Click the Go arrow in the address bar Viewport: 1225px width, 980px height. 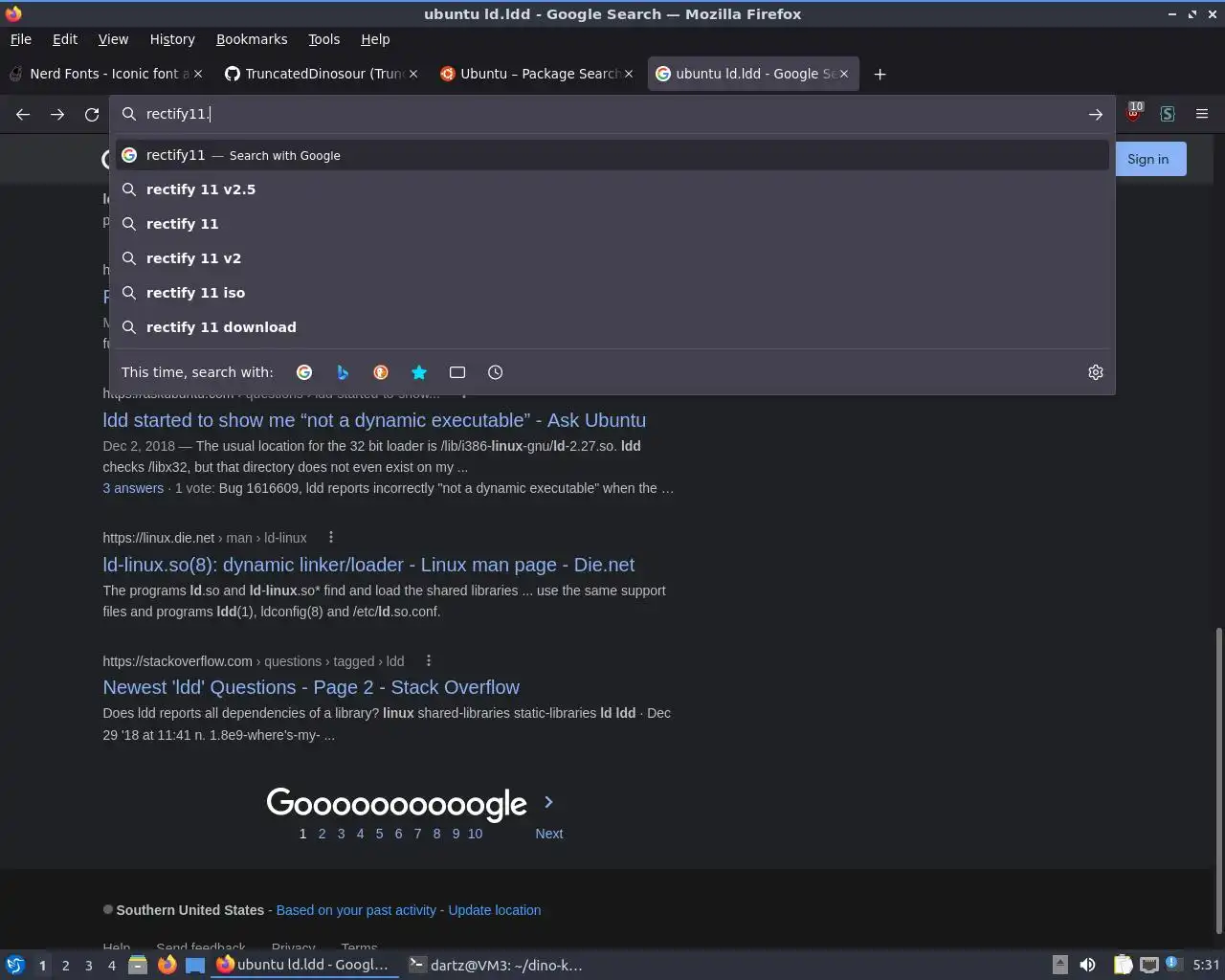[1096, 114]
